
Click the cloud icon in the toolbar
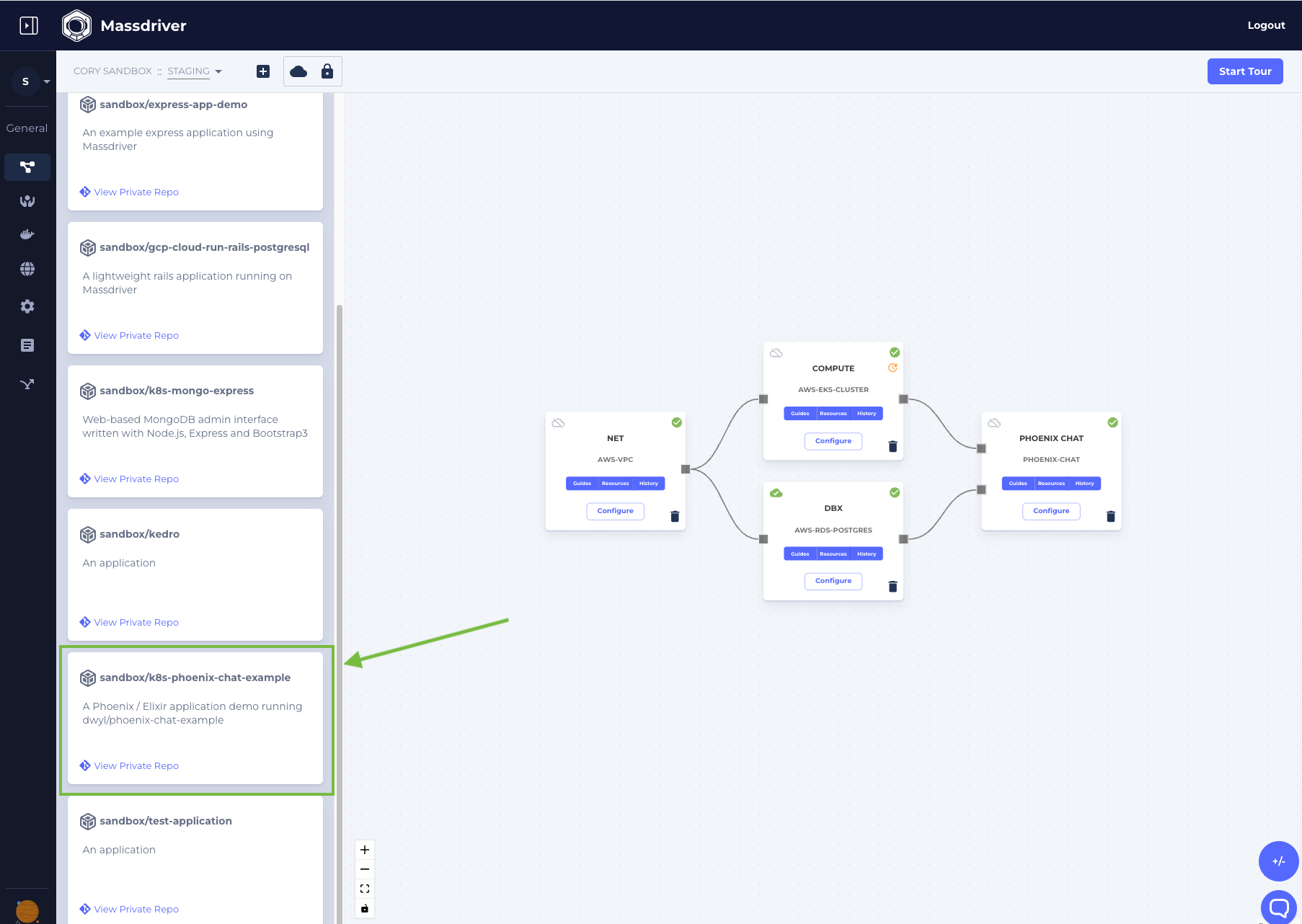(298, 71)
